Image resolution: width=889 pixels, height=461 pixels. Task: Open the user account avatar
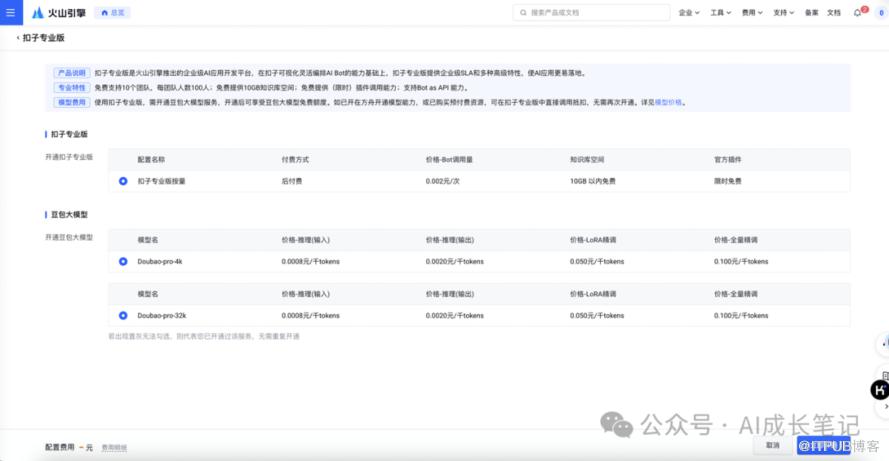click(x=881, y=12)
